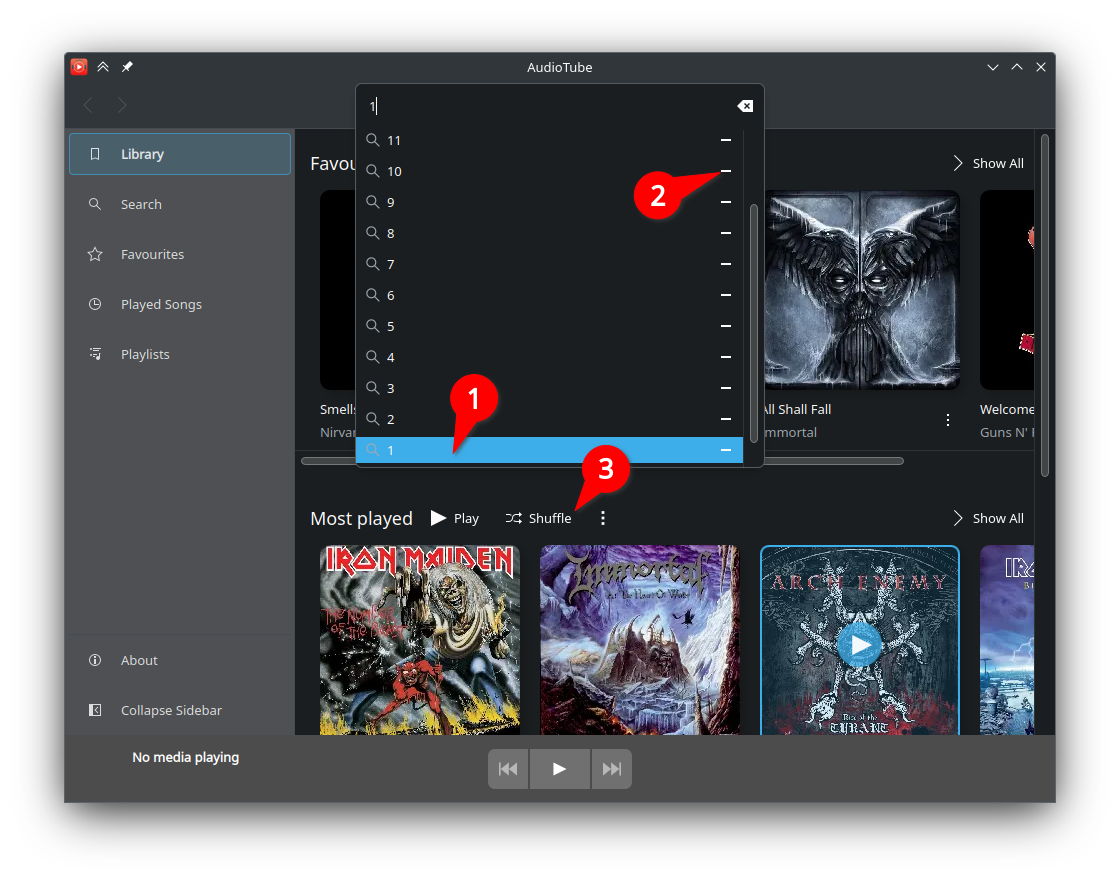Screen dimensions: 1120x879
Task: Select search suggestion 3
Action: click(x=549, y=388)
